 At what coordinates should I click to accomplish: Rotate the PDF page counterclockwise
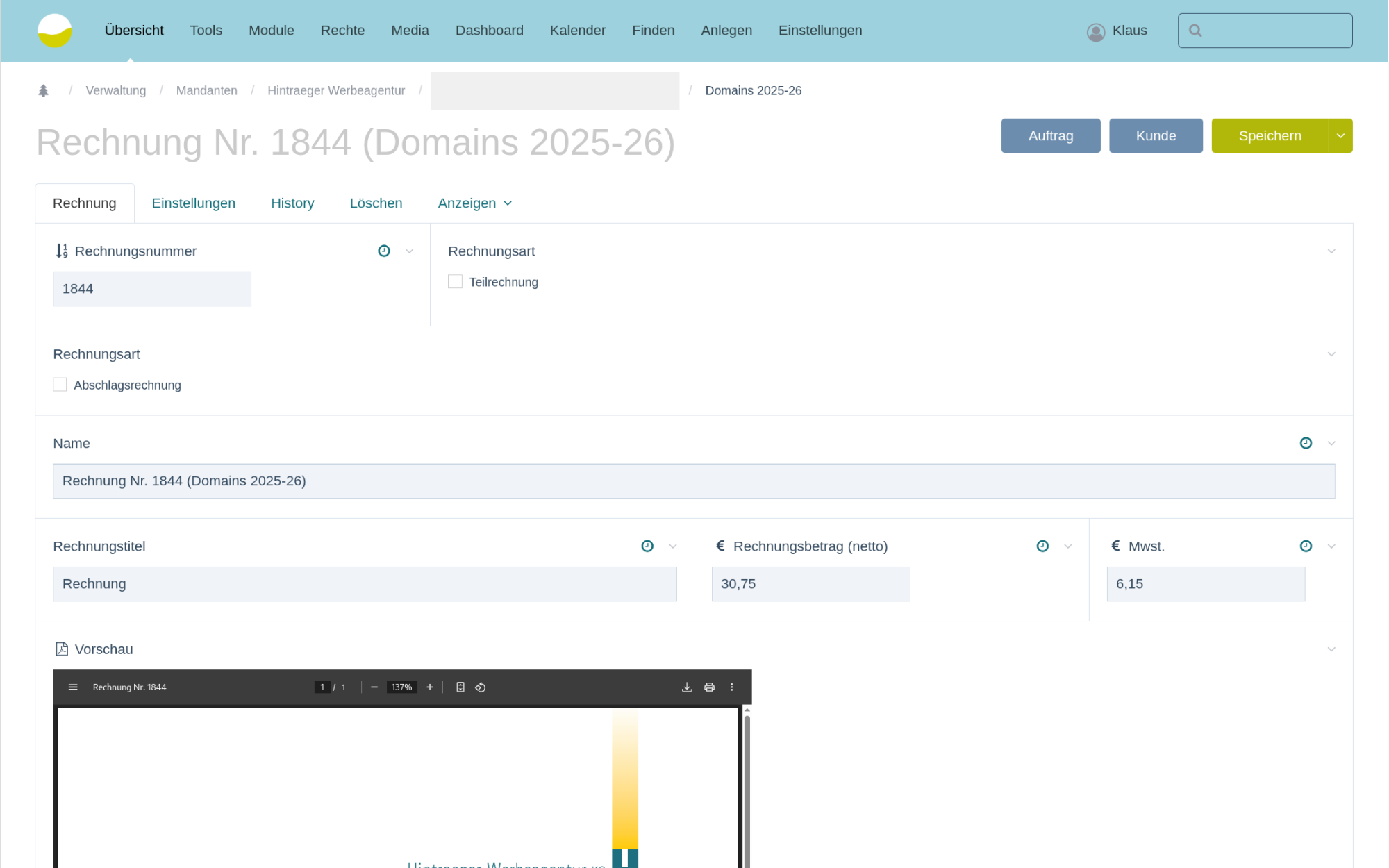coord(481,687)
